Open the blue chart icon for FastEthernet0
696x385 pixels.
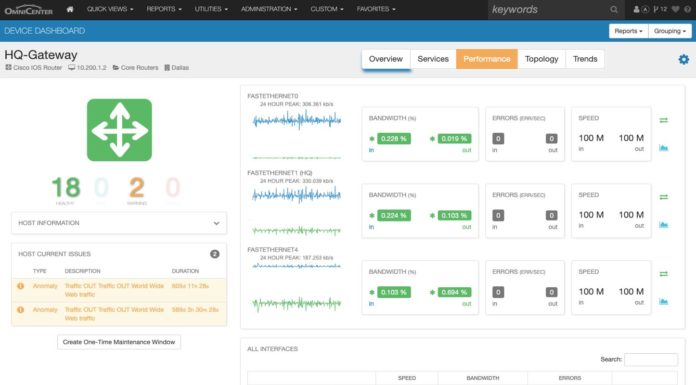[664, 148]
